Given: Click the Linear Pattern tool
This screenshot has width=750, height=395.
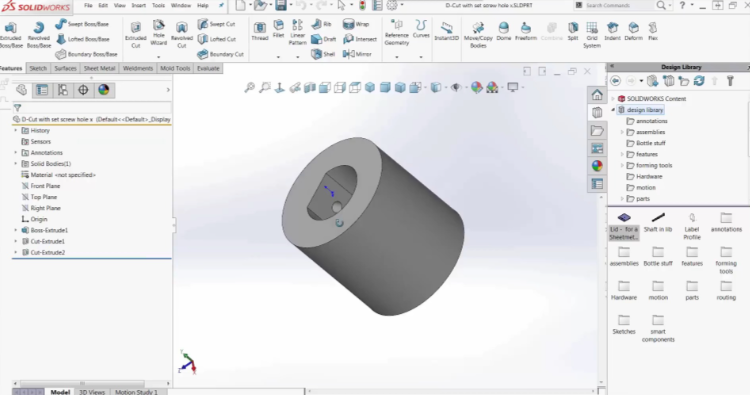Looking at the screenshot, I should click(297, 33).
